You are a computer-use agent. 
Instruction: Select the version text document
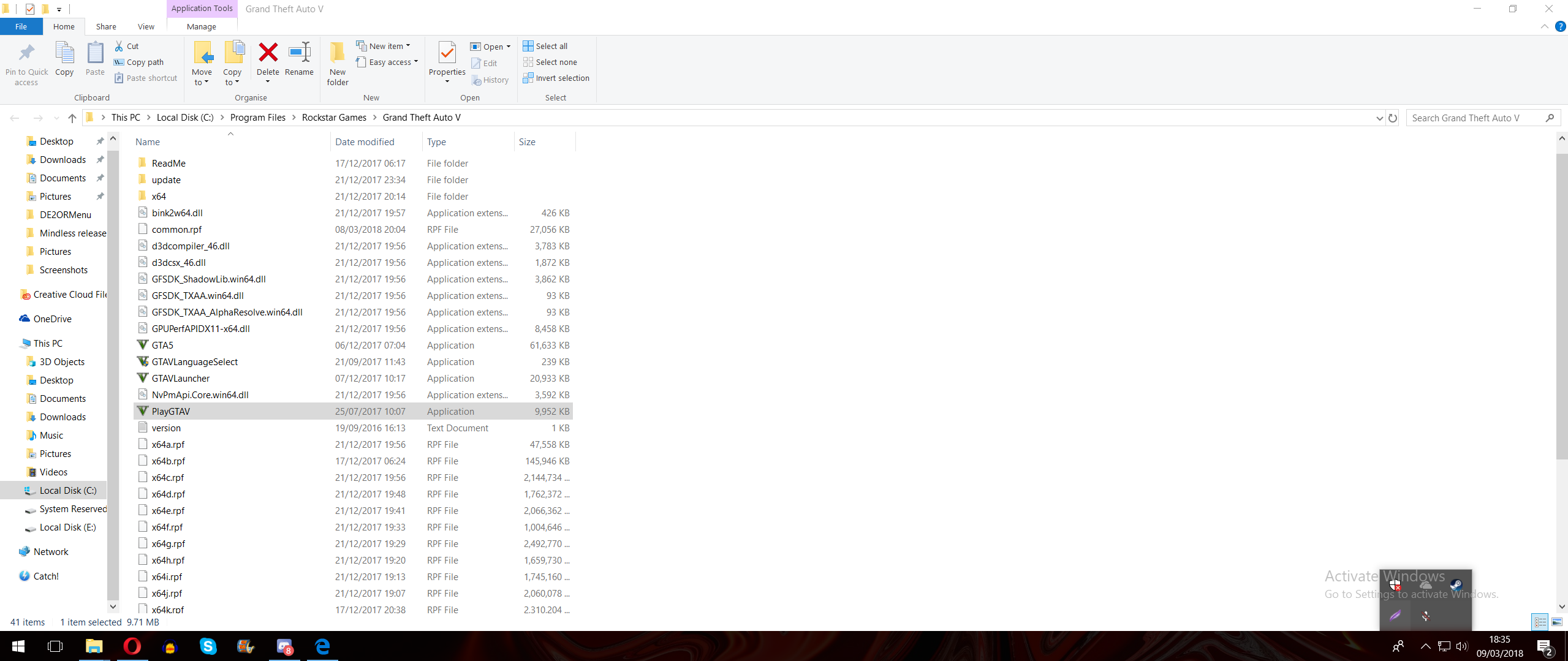353,428
